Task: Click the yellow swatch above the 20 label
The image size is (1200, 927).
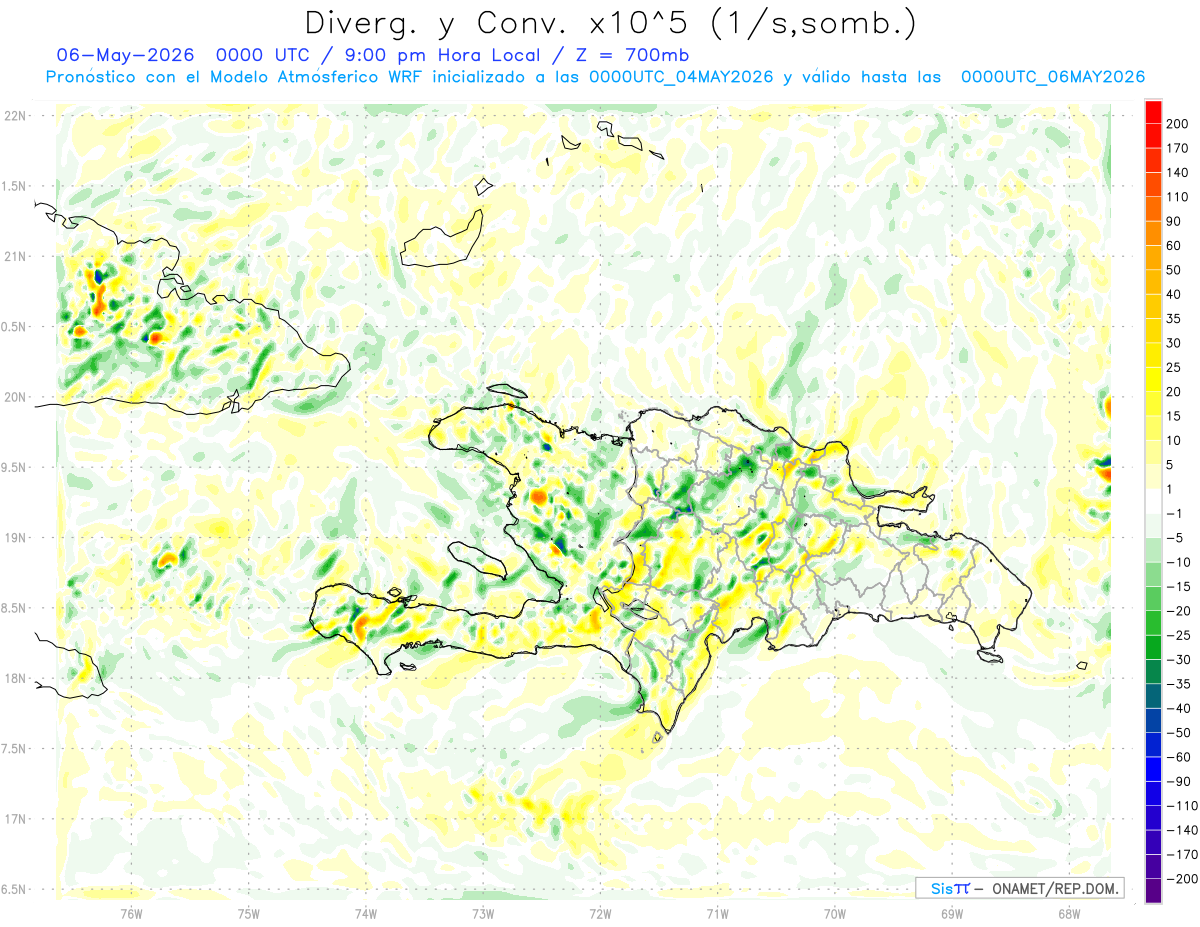Action: point(1153,378)
